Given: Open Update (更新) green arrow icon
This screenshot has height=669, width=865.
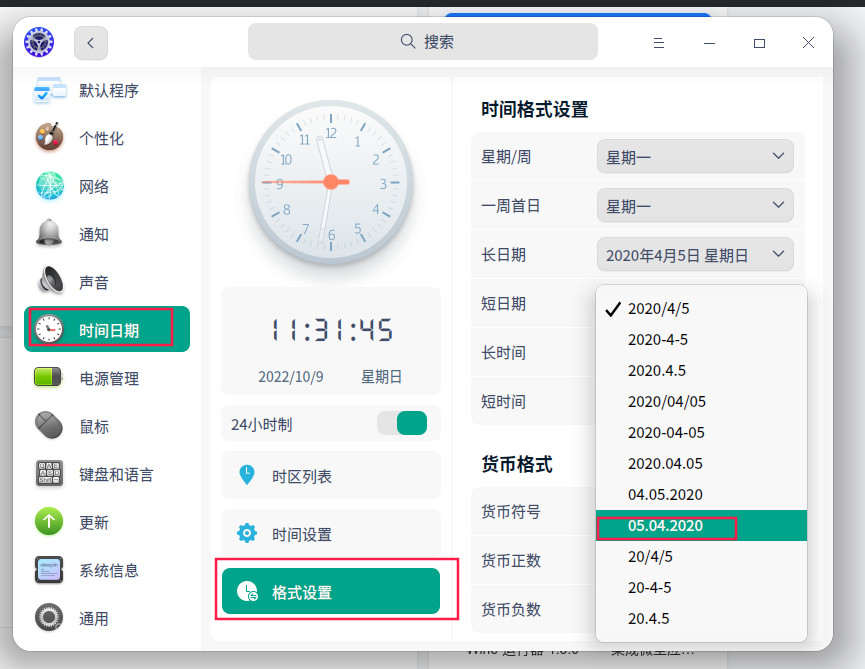Looking at the screenshot, I should (x=50, y=522).
